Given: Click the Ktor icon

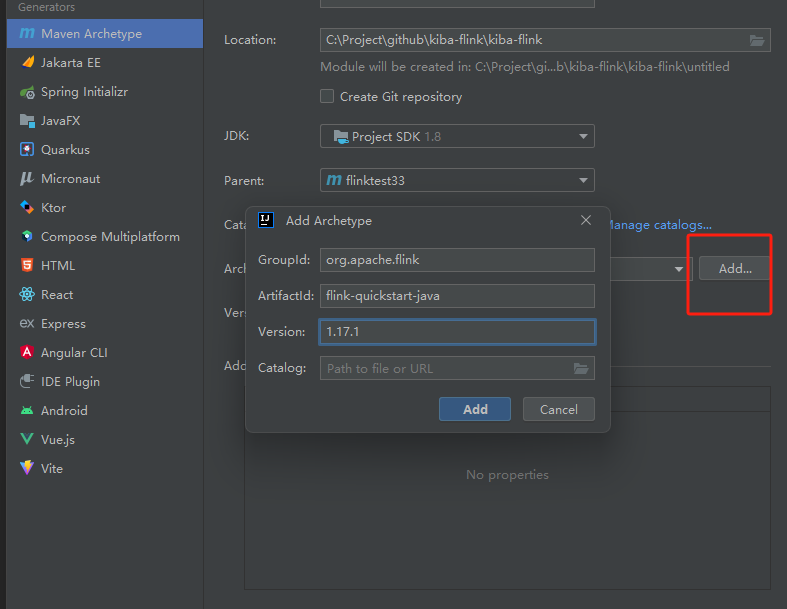Looking at the screenshot, I should (x=27, y=207).
